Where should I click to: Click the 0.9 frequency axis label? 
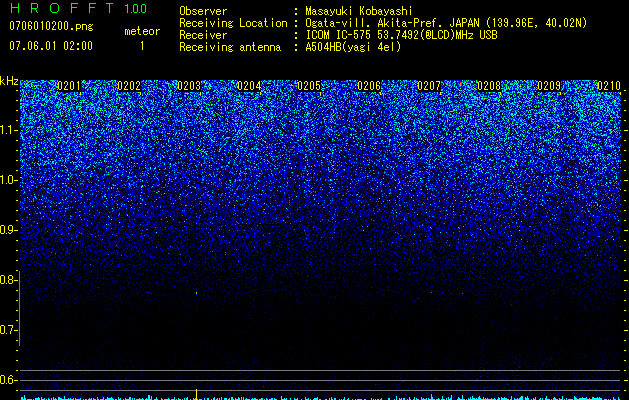coord(8,230)
